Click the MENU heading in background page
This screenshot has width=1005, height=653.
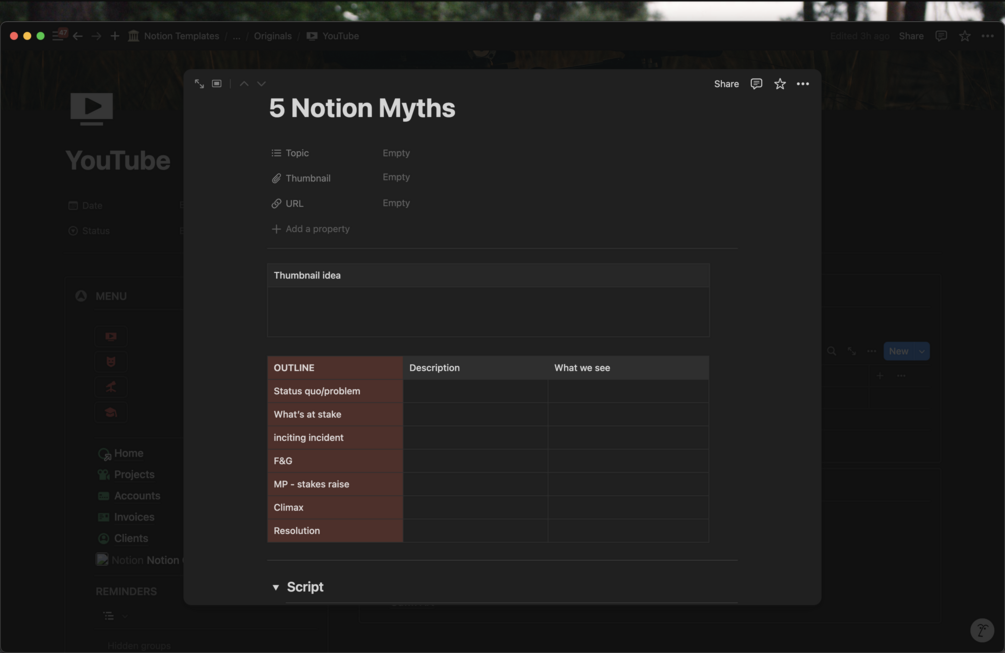point(111,296)
